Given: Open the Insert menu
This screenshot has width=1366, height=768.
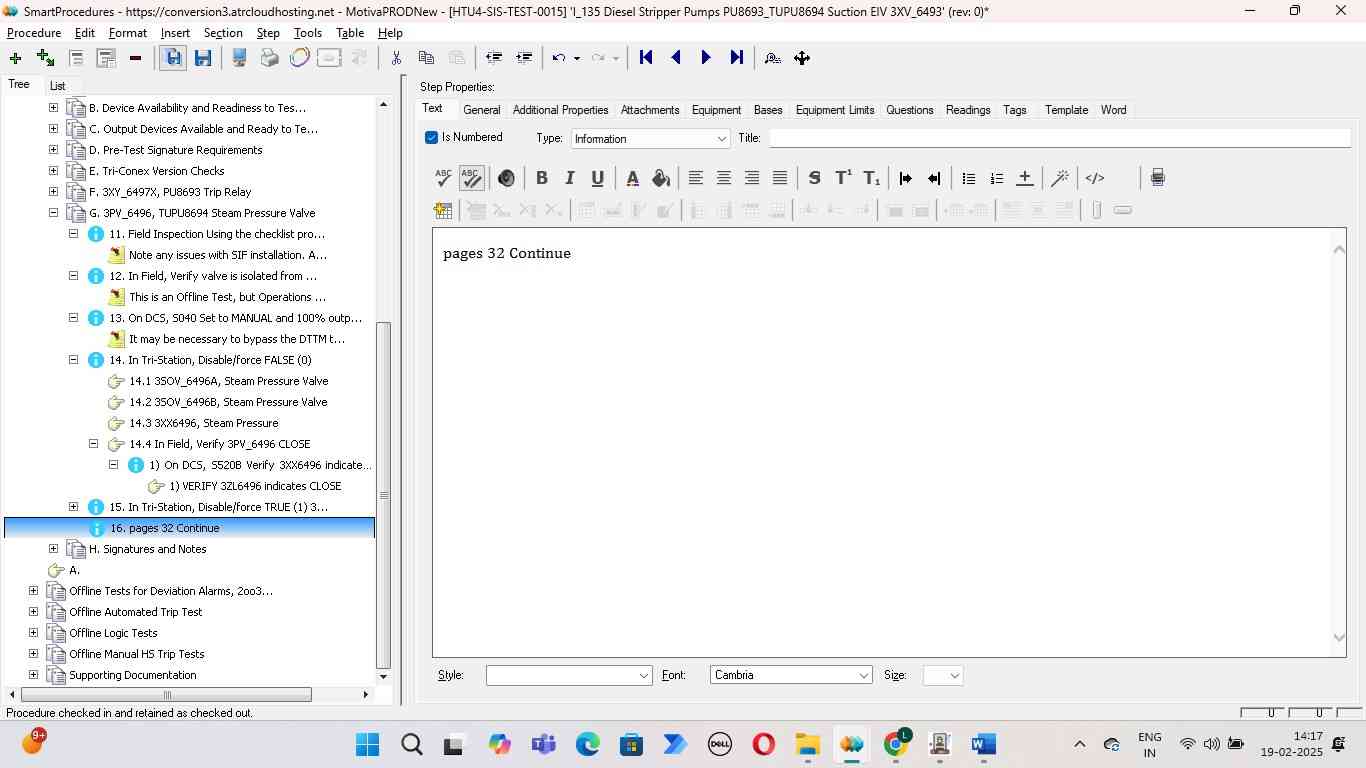Looking at the screenshot, I should (175, 33).
